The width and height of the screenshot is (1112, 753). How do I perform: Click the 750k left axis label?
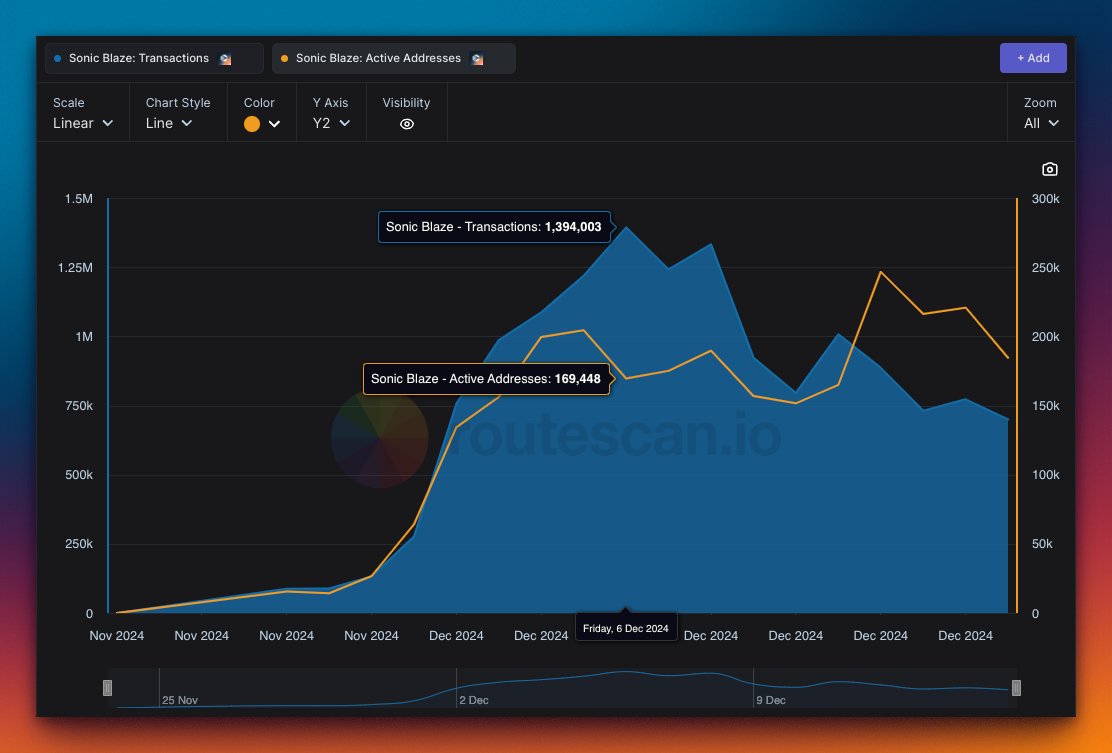pyautogui.click(x=79, y=406)
